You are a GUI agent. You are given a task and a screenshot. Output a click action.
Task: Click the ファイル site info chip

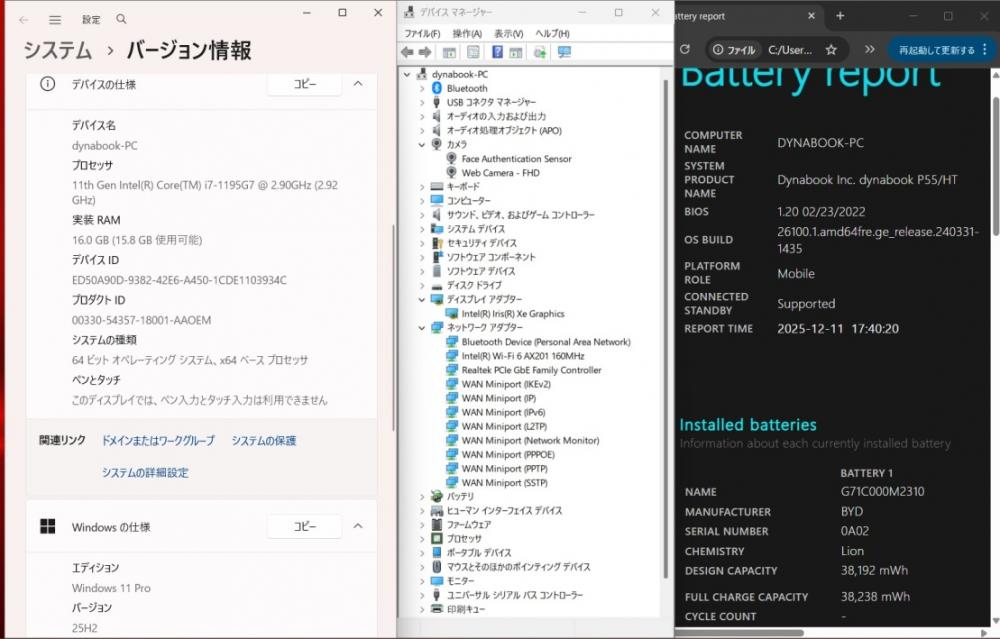[x=734, y=50]
